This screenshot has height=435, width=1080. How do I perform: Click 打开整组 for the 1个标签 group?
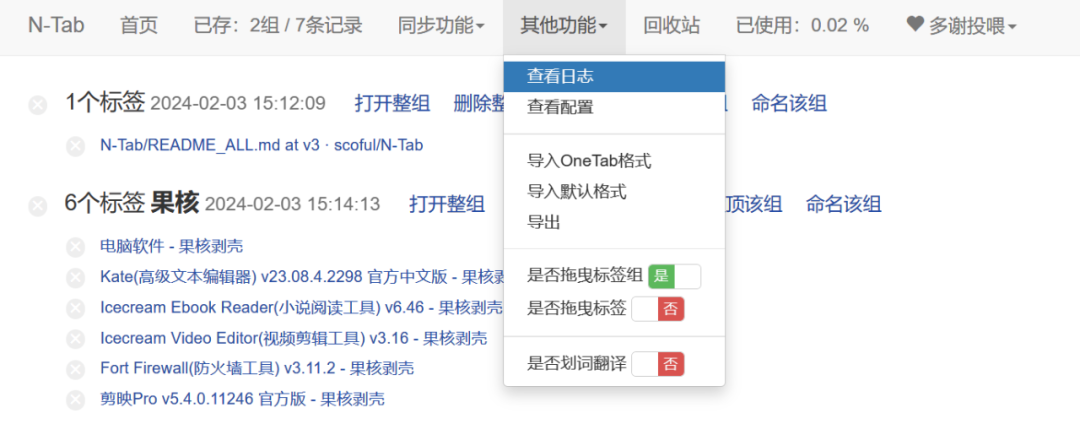pos(393,104)
